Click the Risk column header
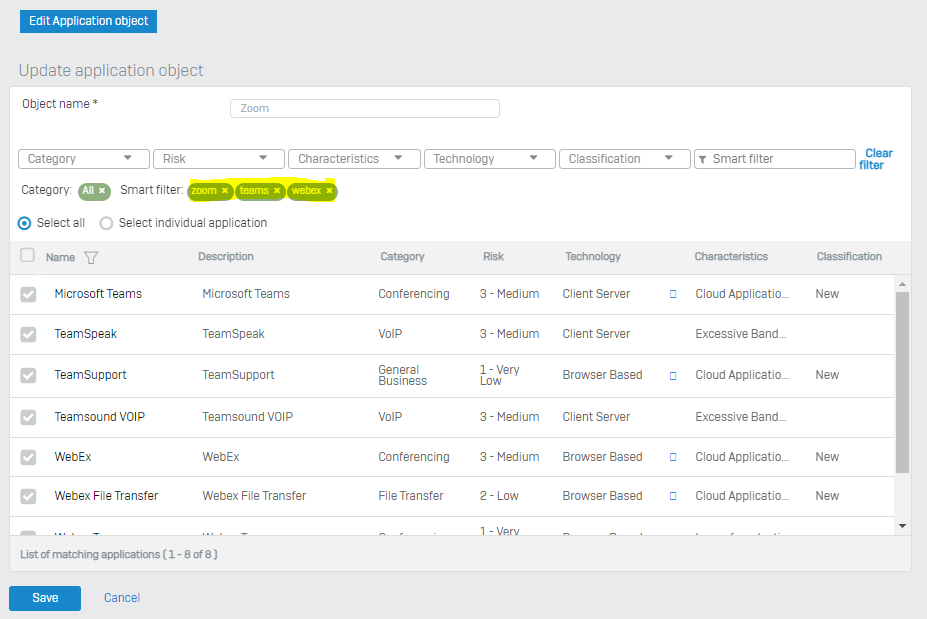Image resolution: width=927 pixels, height=619 pixels. 493,257
